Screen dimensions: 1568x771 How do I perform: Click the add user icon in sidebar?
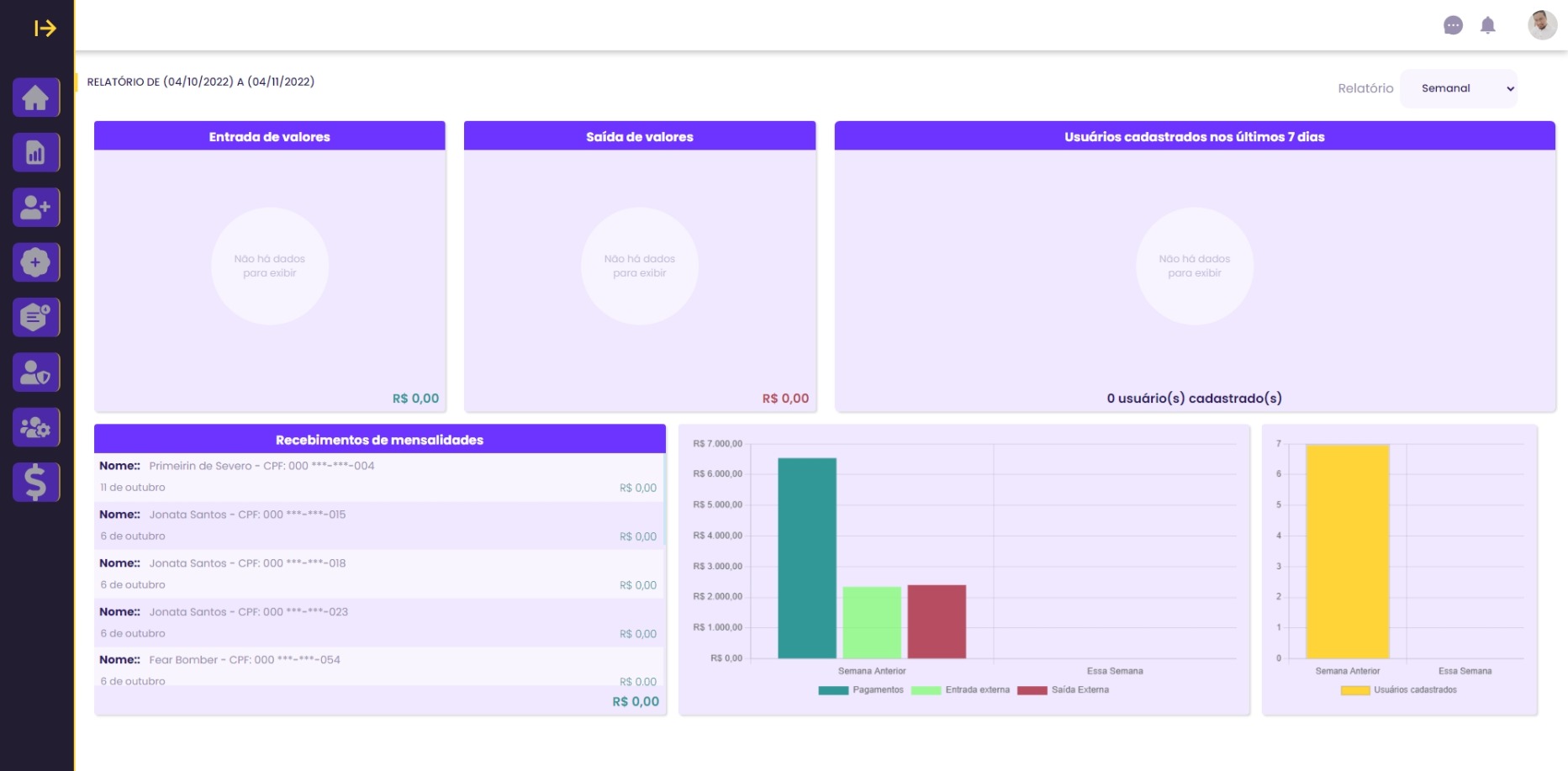click(x=36, y=207)
